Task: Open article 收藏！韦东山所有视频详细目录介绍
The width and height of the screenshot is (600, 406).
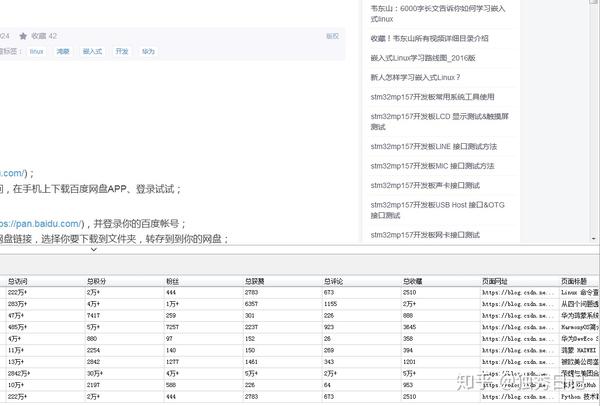Action: click(429, 38)
